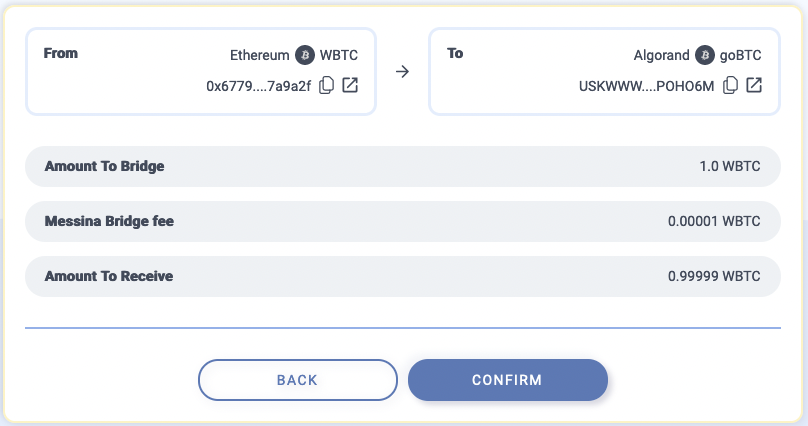Click the Algorand network label
The width and height of the screenshot is (808, 426).
pyautogui.click(x=662, y=55)
